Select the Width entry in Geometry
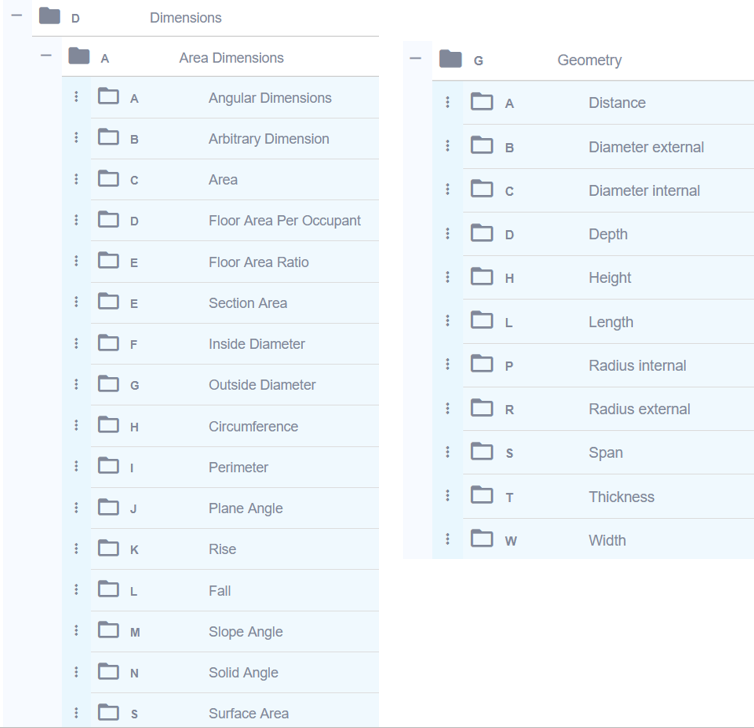Image resolution: width=754 pixels, height=728 pixels. coord(608,540)
